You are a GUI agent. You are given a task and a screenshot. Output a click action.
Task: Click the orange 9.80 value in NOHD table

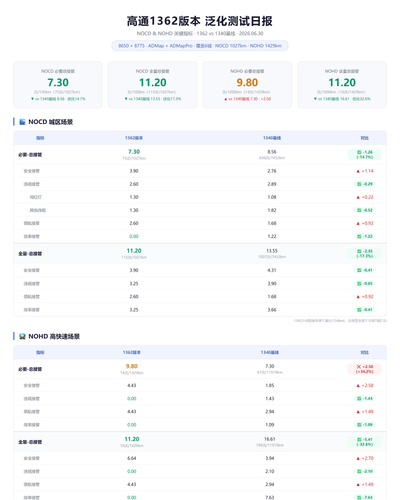pyautogui.click(x=132, y=366)
